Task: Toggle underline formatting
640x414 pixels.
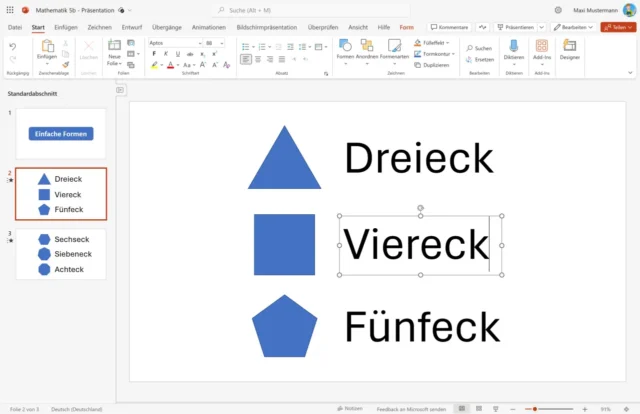Action: coord(176,54)
